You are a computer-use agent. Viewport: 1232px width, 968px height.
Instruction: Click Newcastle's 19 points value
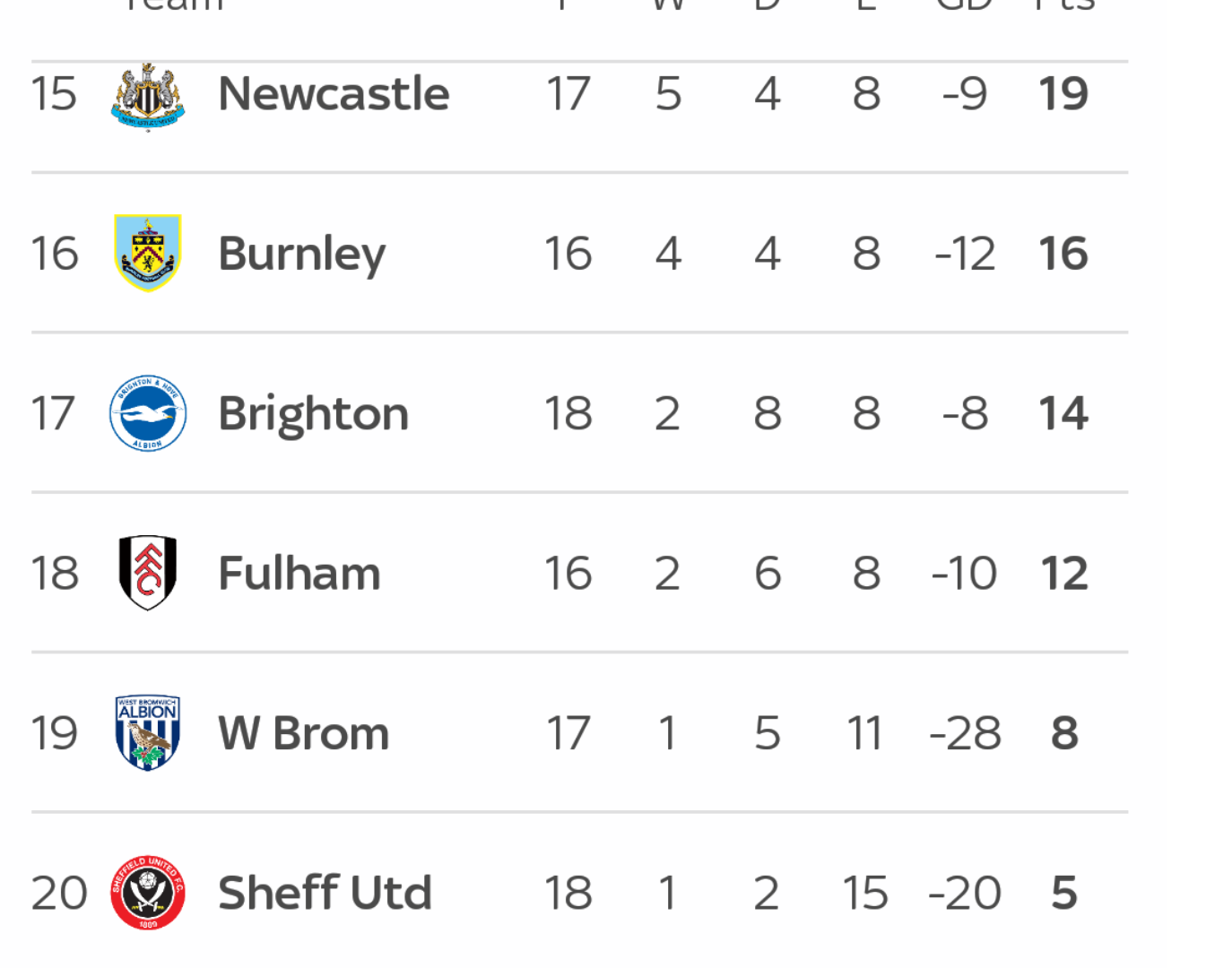[1063, 94]
